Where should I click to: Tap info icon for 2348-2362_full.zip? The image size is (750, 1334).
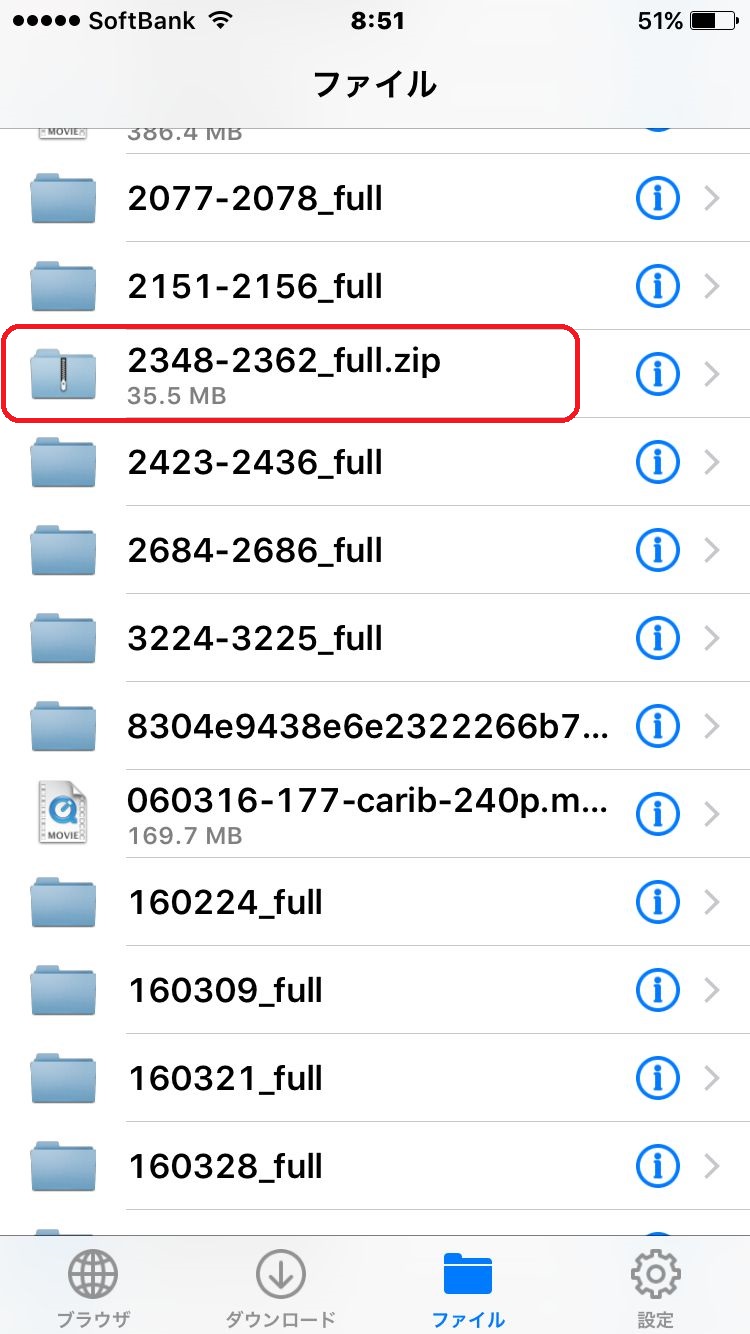(x=657, y=375)
